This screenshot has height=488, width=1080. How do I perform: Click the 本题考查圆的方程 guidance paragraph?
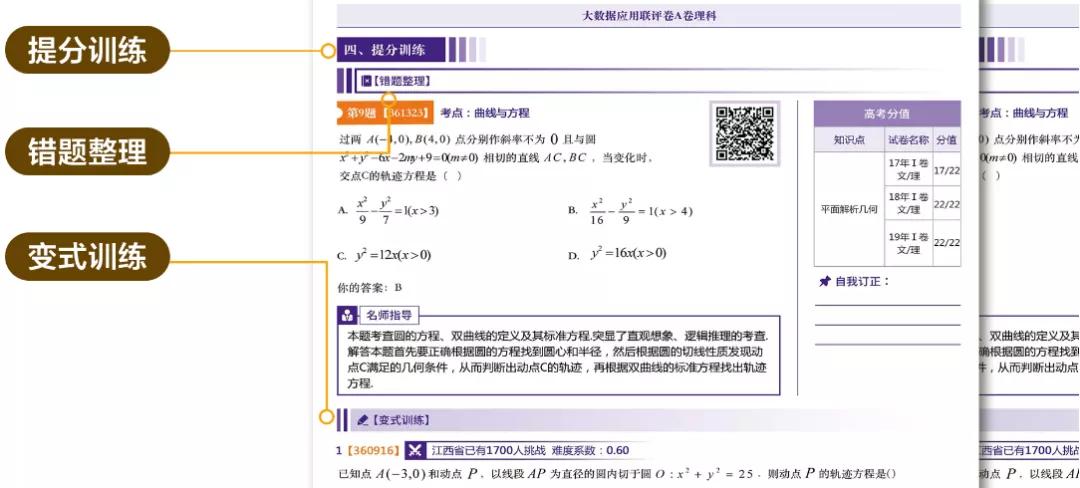pos(558,360)
